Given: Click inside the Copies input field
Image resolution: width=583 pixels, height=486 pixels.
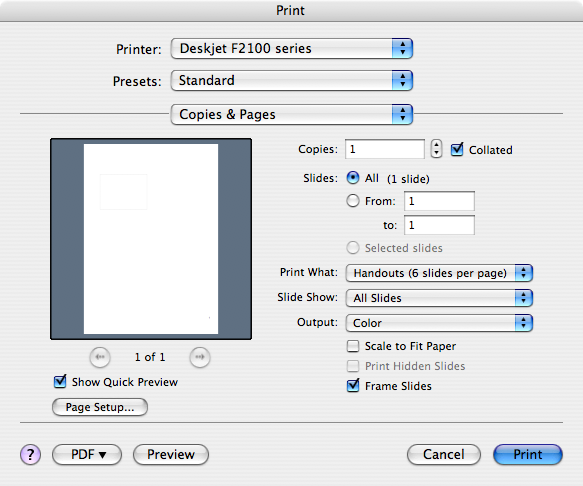Looking at the screenshot, I should [x=385, y=149].
